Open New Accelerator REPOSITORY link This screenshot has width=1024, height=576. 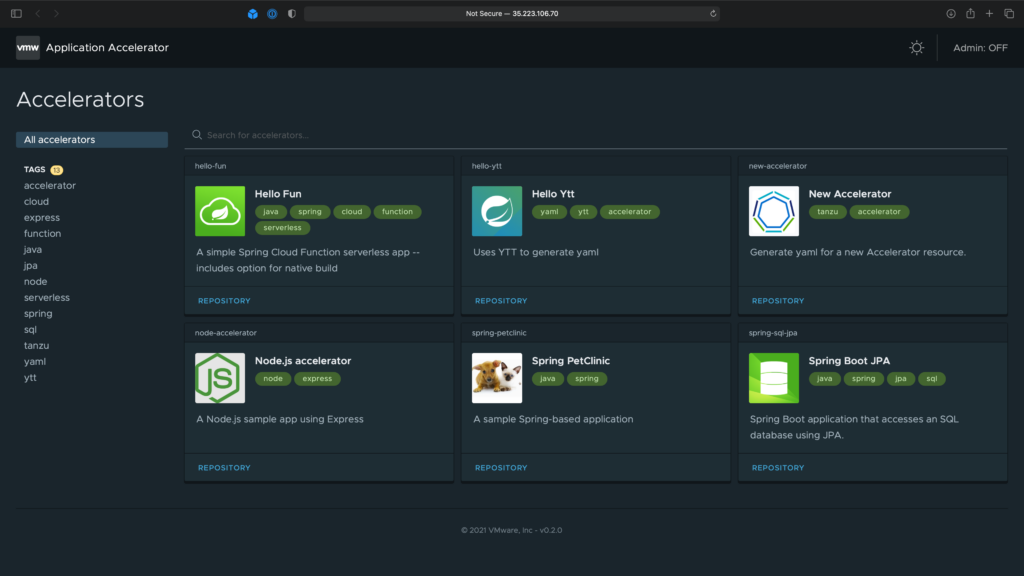778,301
